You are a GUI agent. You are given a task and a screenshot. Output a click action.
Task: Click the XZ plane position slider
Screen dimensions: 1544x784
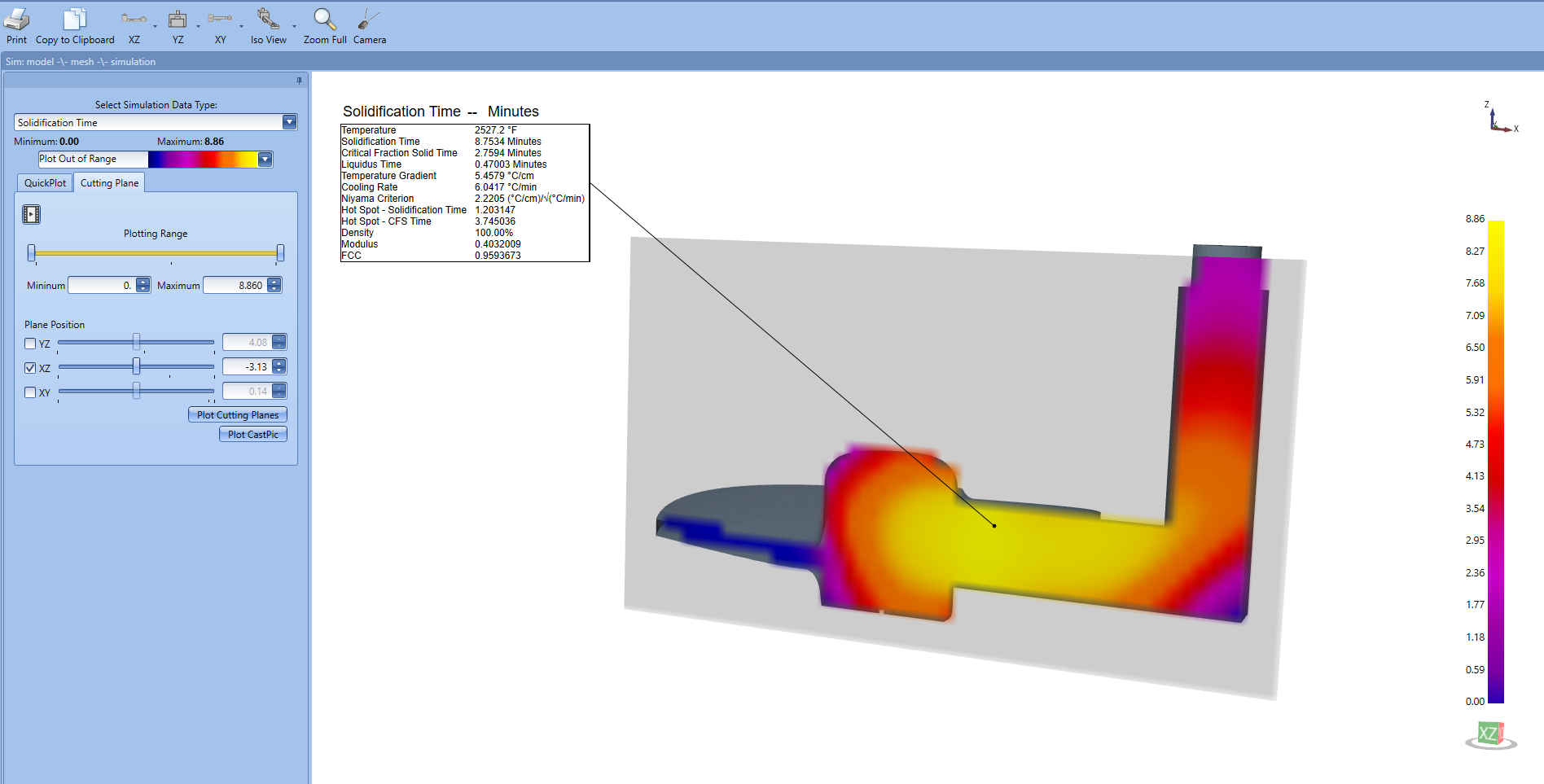click(136, 366)
